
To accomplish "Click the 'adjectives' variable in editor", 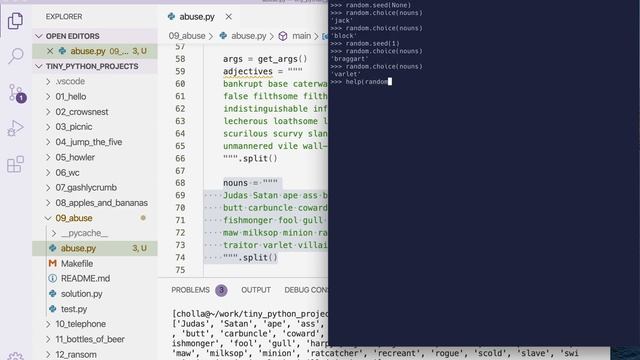I will (248, 71).
